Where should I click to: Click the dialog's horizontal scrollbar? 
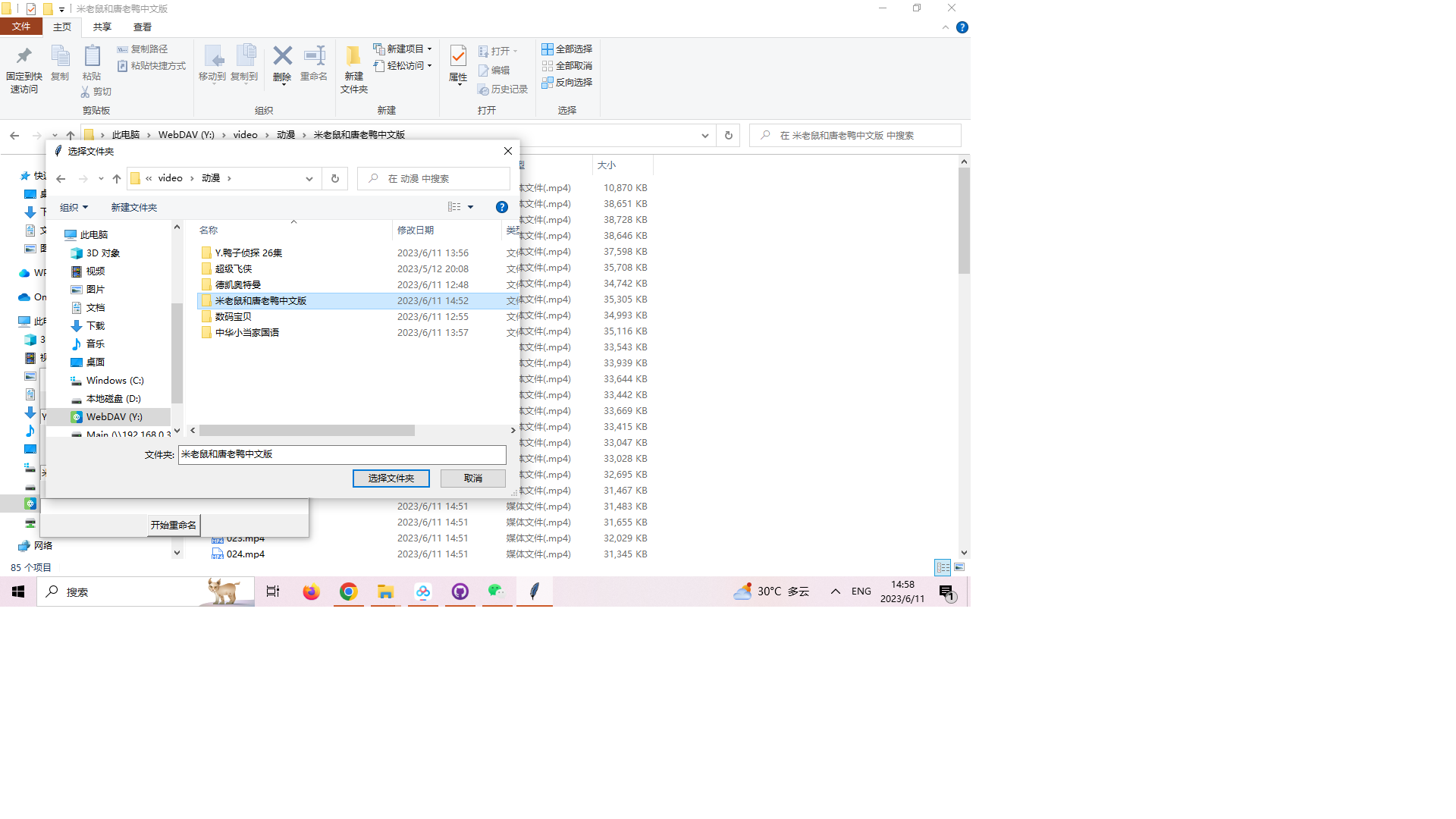pos(306,431)
